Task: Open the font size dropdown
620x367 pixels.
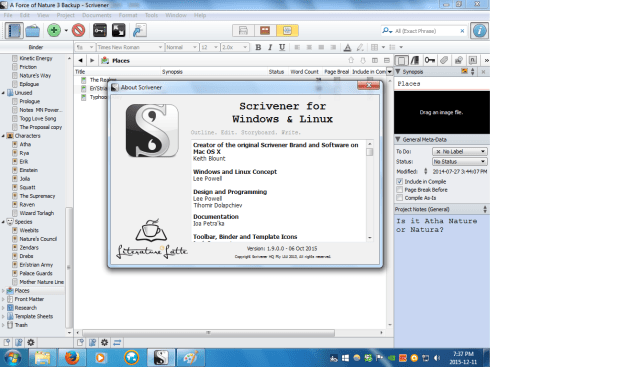Action: (210, 47)
